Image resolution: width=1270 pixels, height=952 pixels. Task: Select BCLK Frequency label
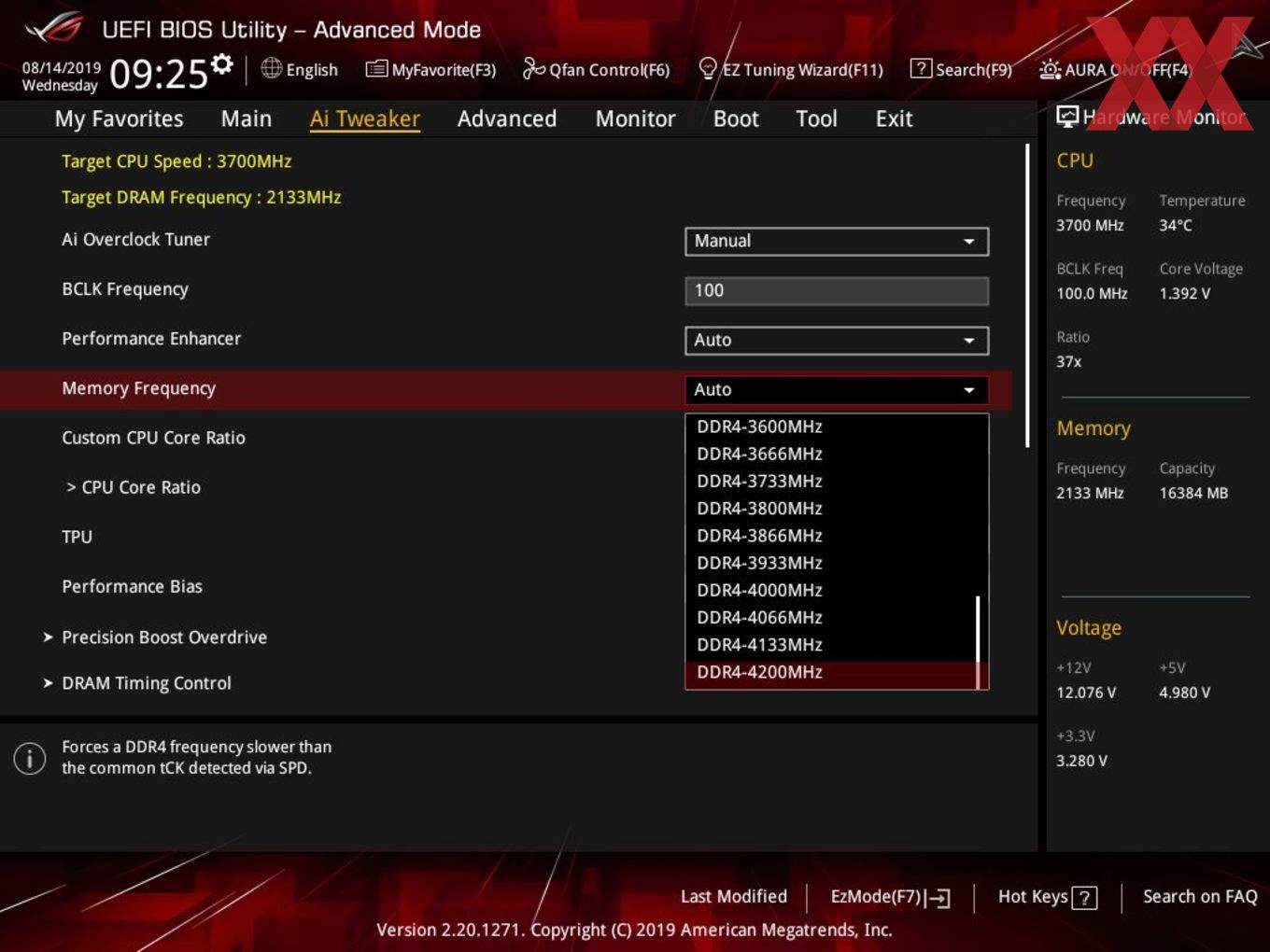click(125, 289)
